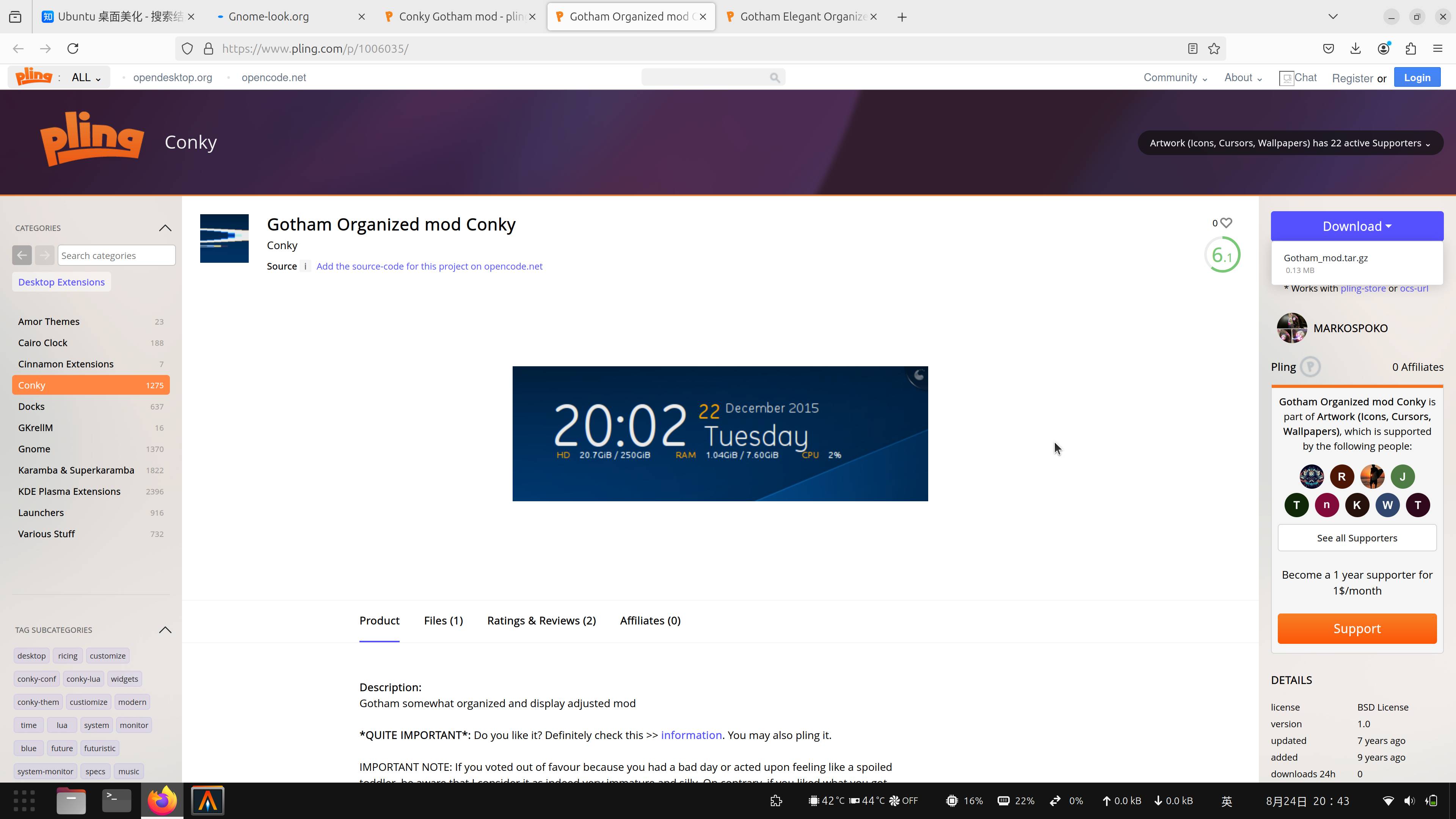Go back with the browser back arrow
This screenshot has width=1456, height=819.
(18, 49)
